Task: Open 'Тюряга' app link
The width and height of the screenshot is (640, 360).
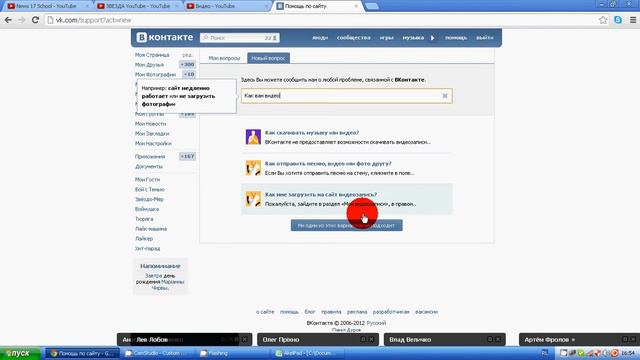Action: pos(144,219)
